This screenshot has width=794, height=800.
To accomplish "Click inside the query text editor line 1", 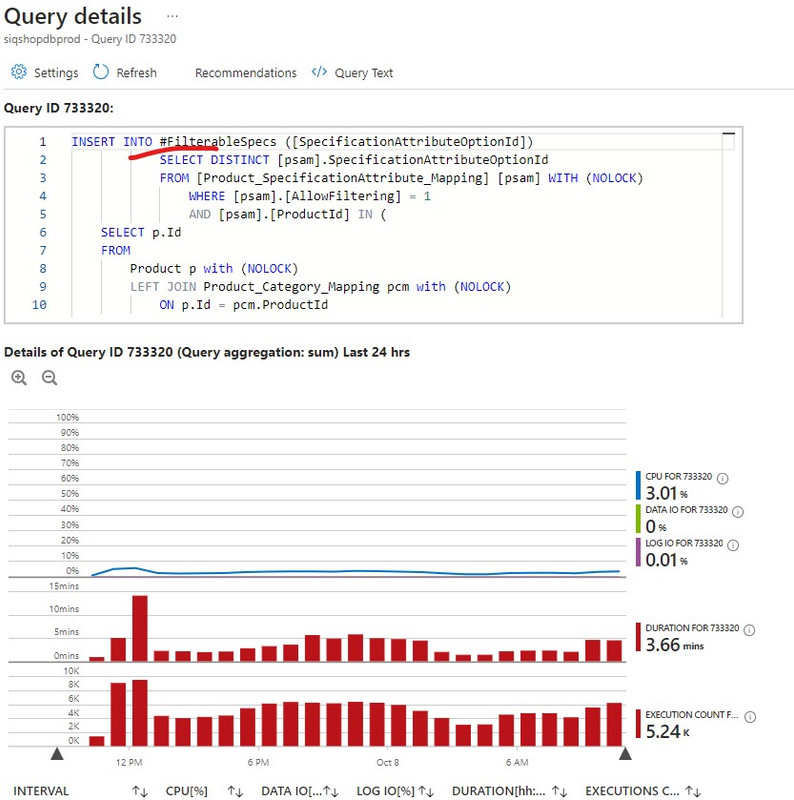I will pyautogui.click(x=402, y=141).
